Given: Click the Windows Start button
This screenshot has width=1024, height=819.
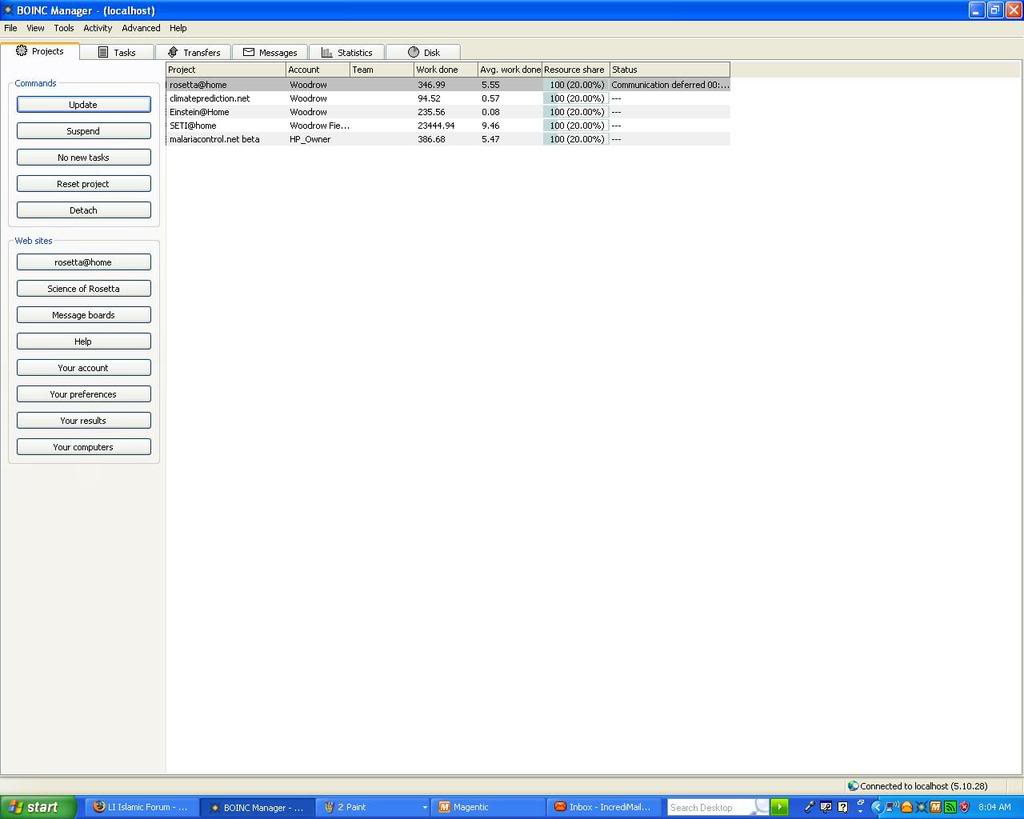Looking at the screenshot, I should [38, 807].
